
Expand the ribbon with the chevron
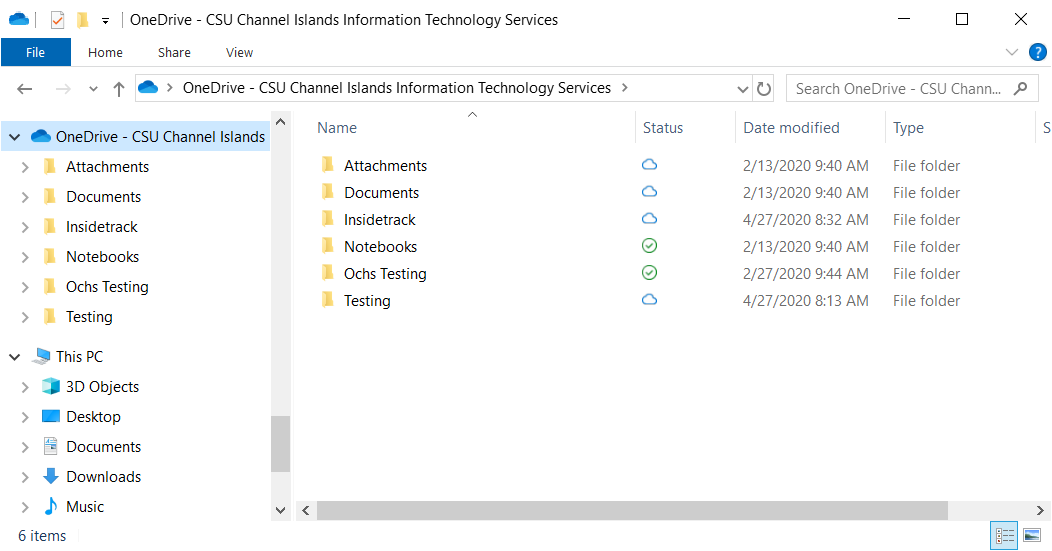point(1012,52)
